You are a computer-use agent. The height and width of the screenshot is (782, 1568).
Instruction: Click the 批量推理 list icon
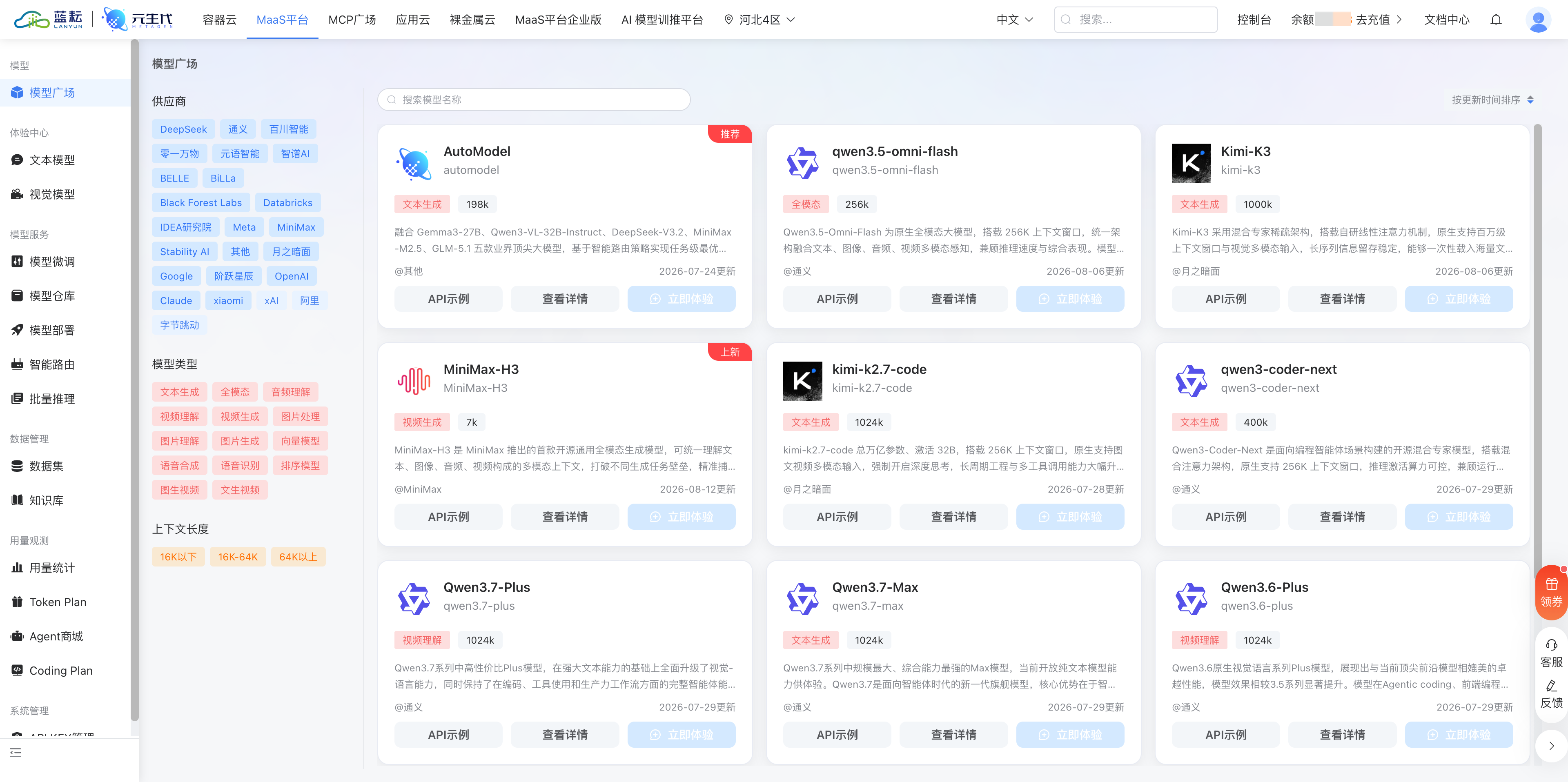point(17,399)
